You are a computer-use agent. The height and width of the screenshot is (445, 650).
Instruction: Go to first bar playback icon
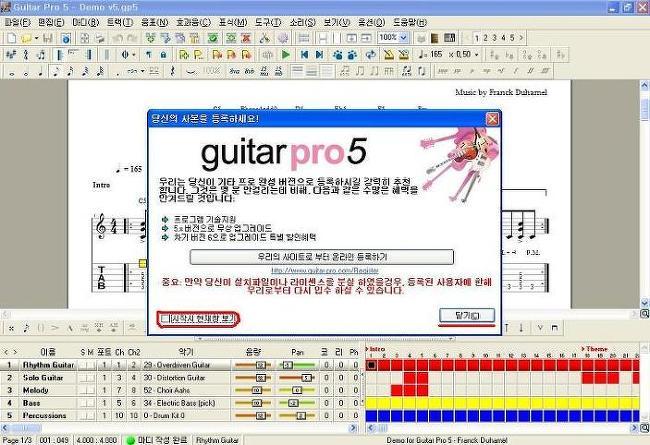pyautogui.click(x=305, y=54)
